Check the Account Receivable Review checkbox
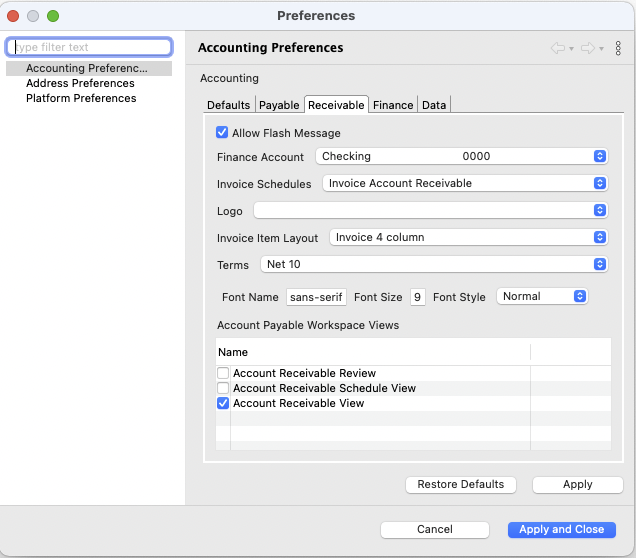Image resolution: width=636 pixels, height=558 pixels. [x=223, y=373]
